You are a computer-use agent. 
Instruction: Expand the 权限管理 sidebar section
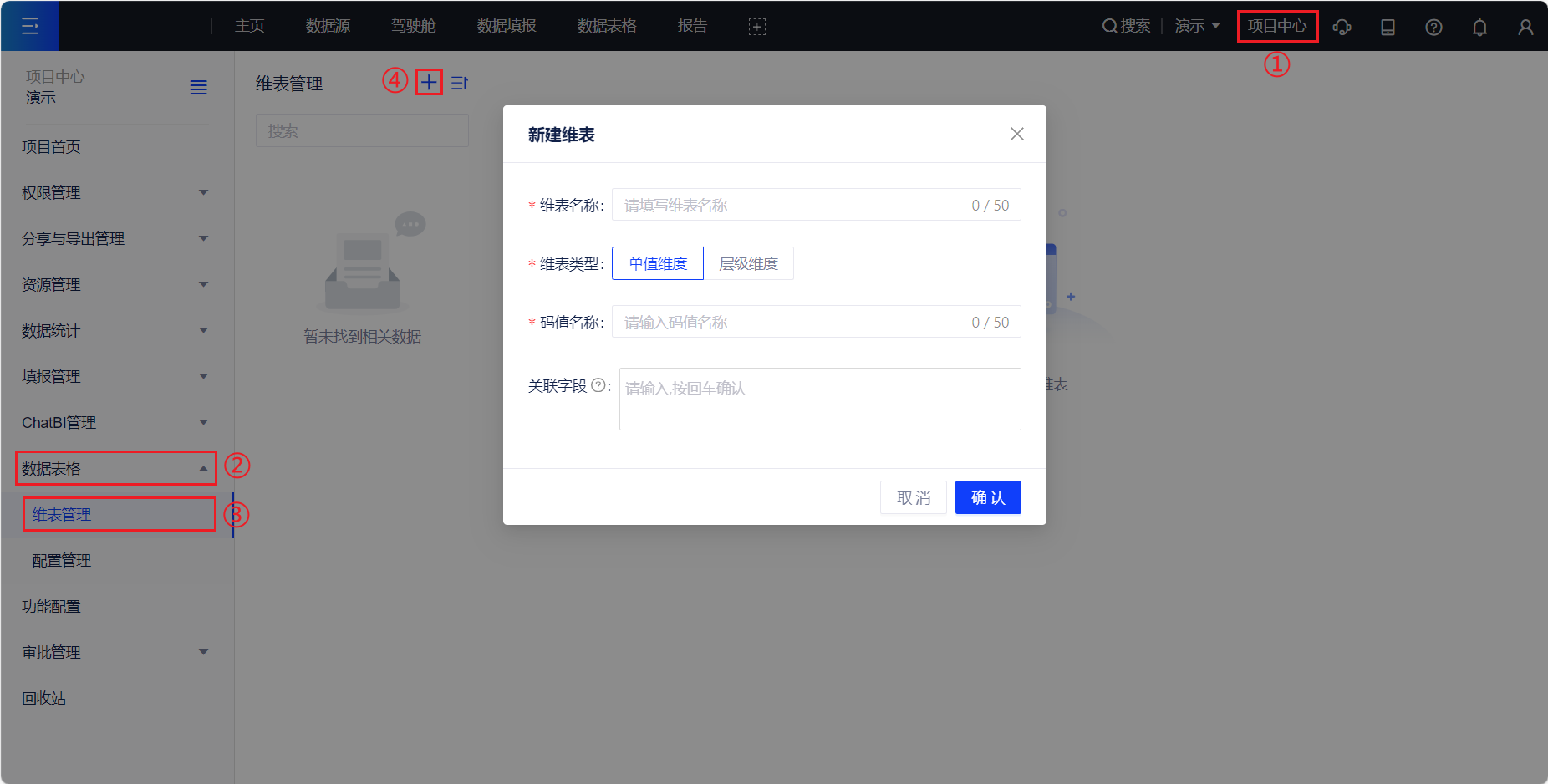[115, 192]
